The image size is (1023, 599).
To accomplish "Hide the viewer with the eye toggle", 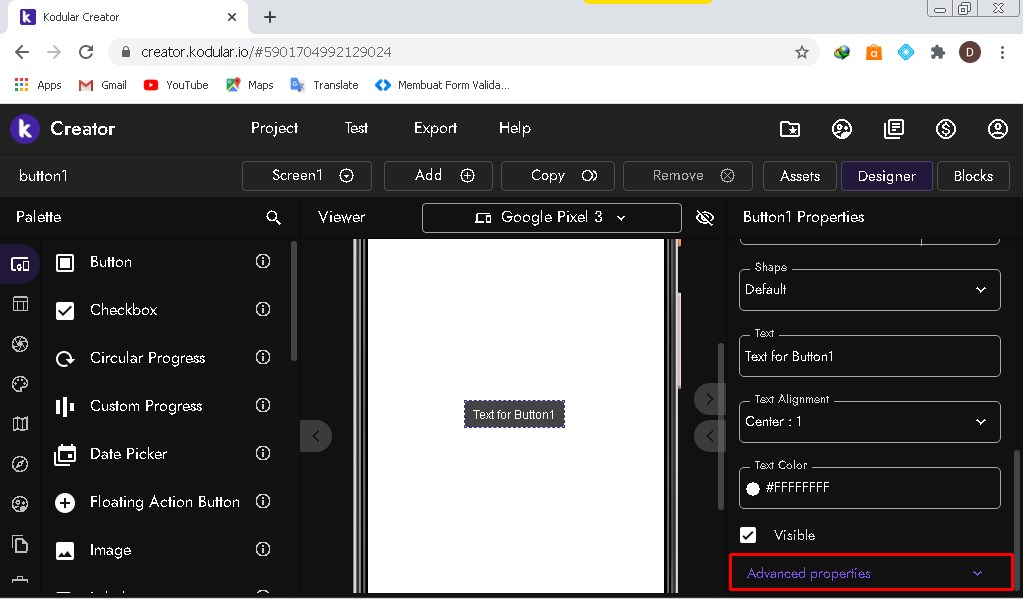I will point(705,217).
